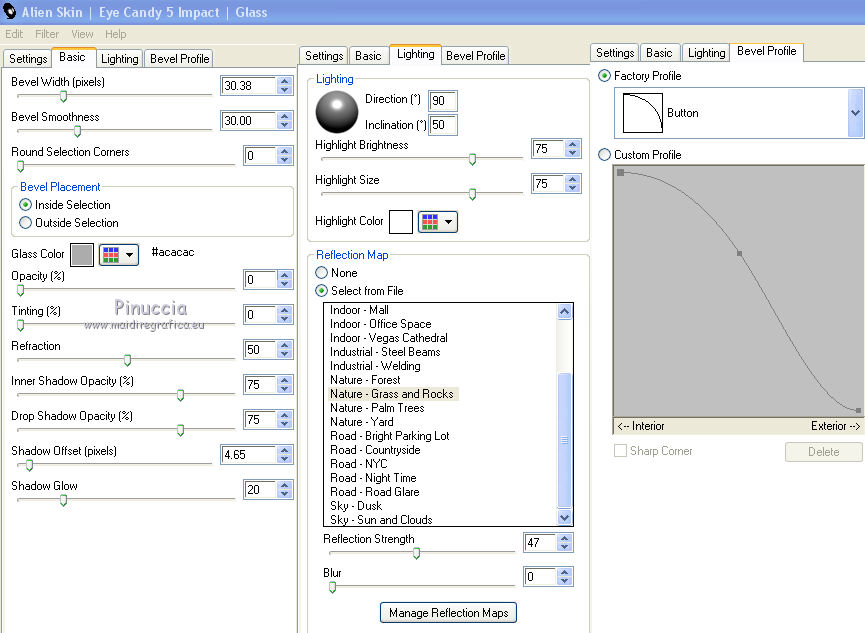Viewport: 865px width, 633px height.
Task: Click the Alien Skin logo icon
Action: point(12,12)
